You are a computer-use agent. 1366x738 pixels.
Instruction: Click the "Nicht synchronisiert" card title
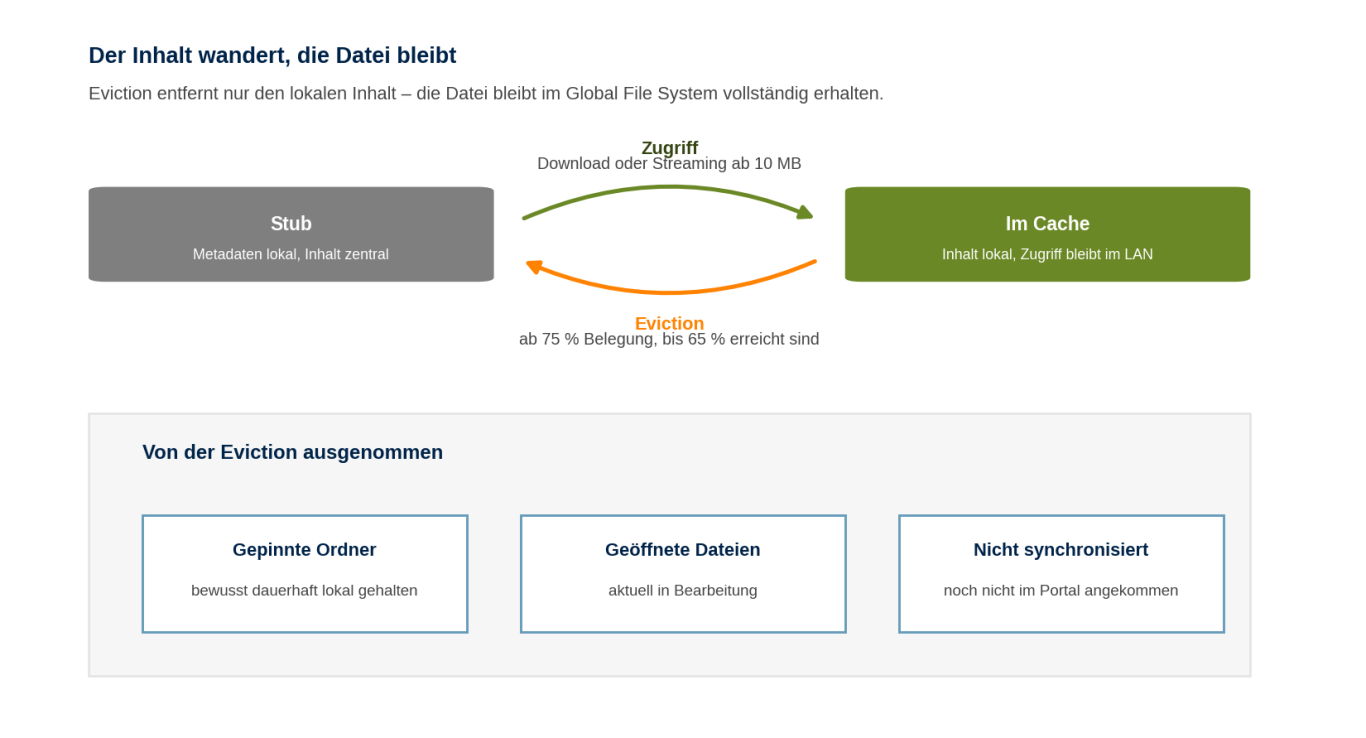coord(1061,549)
